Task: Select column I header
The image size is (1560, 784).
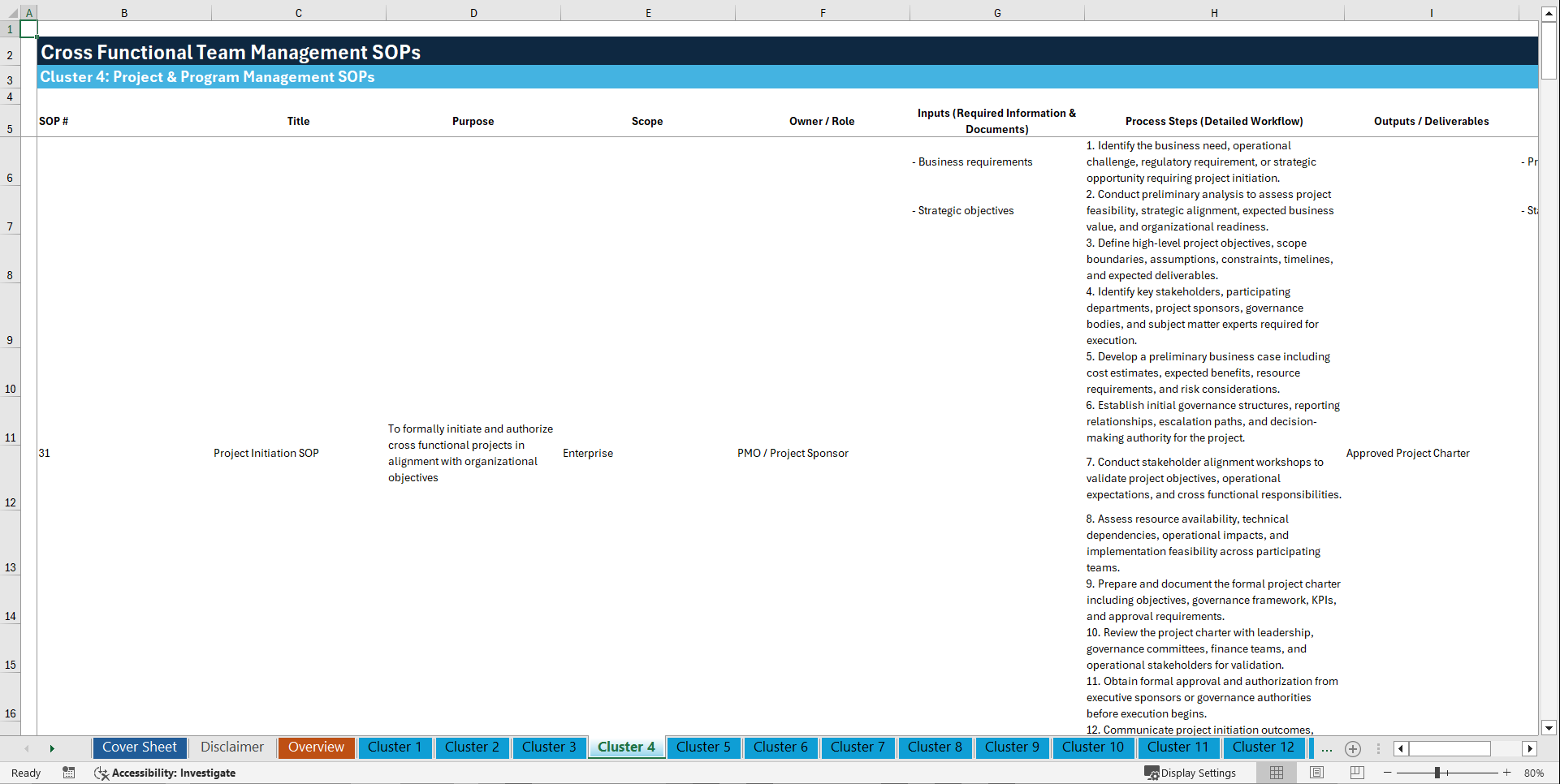Action: click(1432, 13)
